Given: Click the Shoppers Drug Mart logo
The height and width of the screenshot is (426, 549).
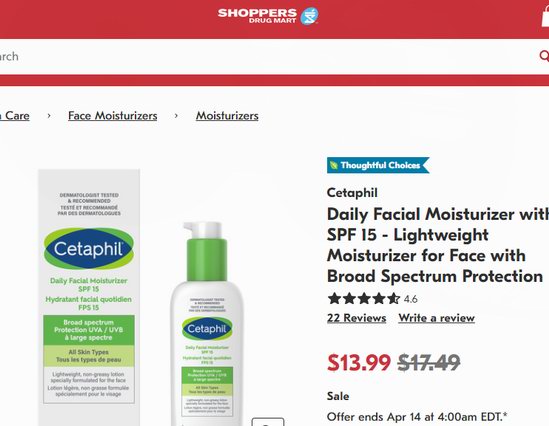Looking at the screenshot, I should [268, 16].
